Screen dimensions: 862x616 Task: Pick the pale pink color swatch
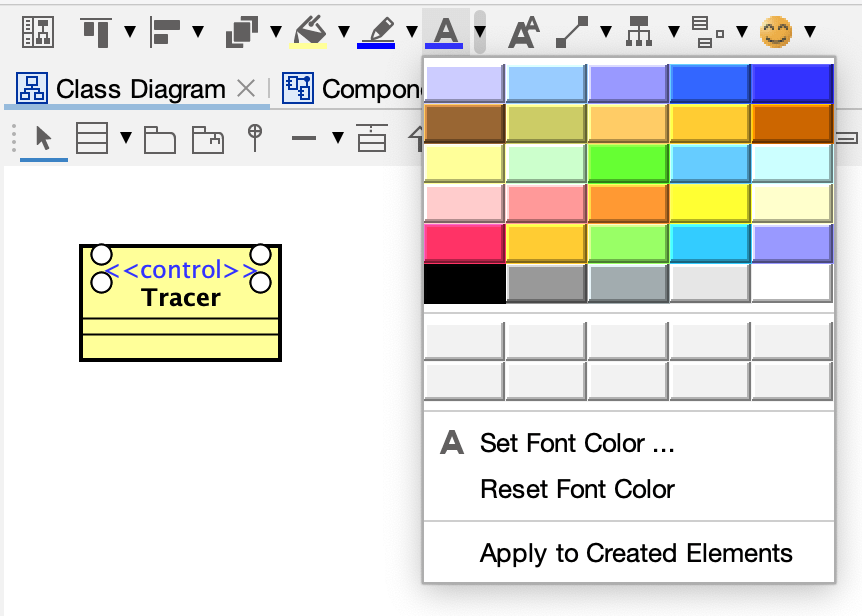pos(465,203)
